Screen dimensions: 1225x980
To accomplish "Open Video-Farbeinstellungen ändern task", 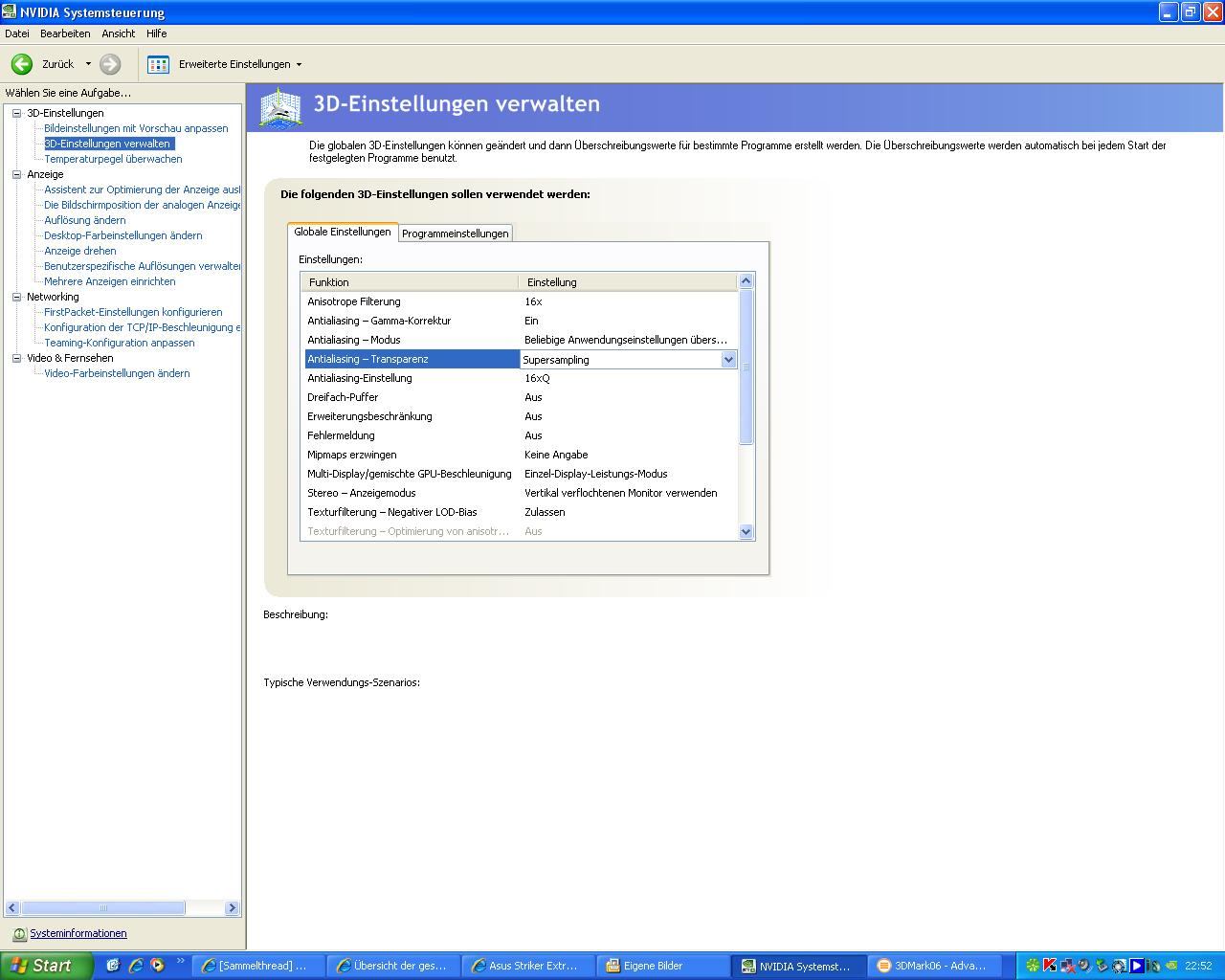I will coord(117,373).
